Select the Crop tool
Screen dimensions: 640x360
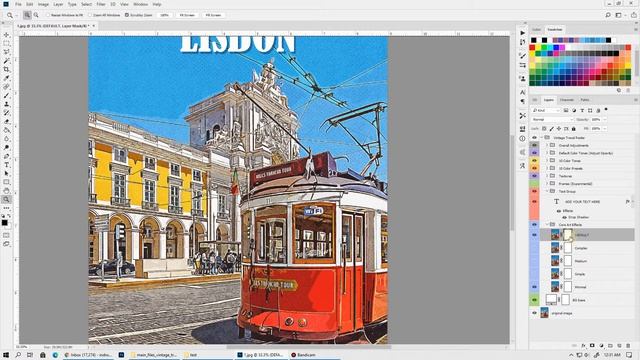[6, 69]
